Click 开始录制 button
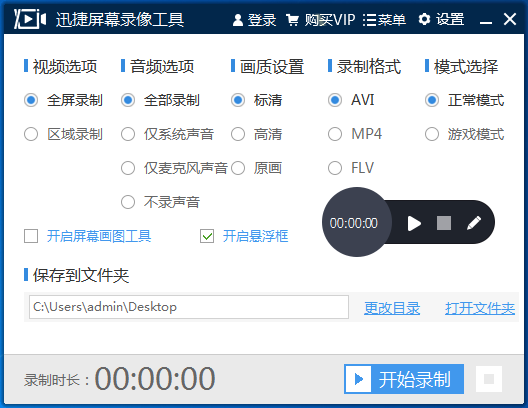 click(x=404, y=379)
